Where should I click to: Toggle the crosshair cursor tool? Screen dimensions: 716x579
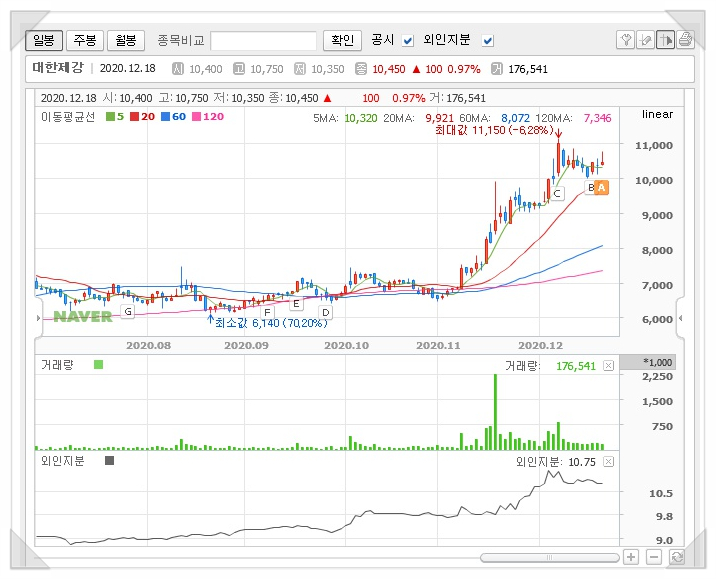coord(665,40)
